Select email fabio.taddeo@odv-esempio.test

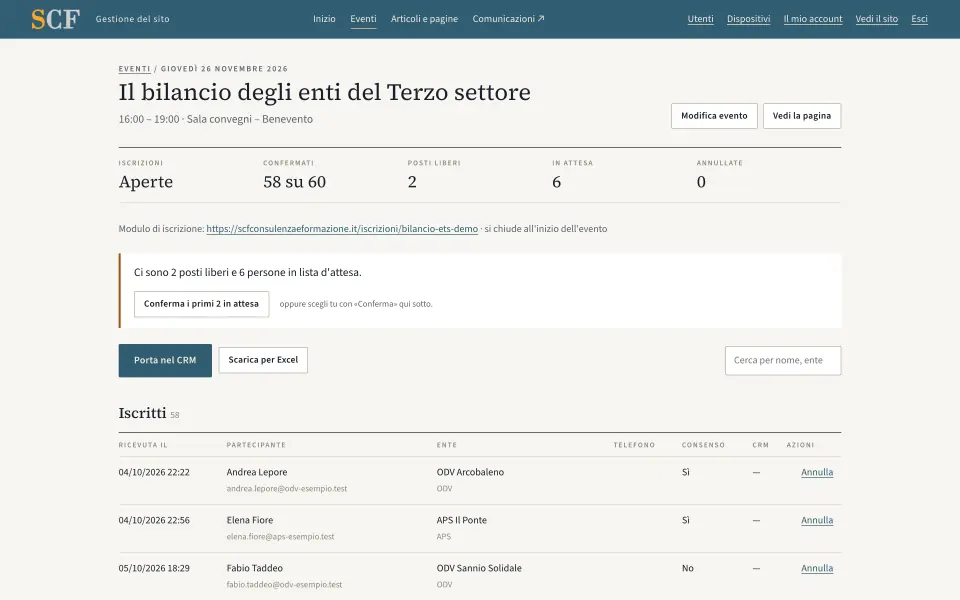(284, 584)
